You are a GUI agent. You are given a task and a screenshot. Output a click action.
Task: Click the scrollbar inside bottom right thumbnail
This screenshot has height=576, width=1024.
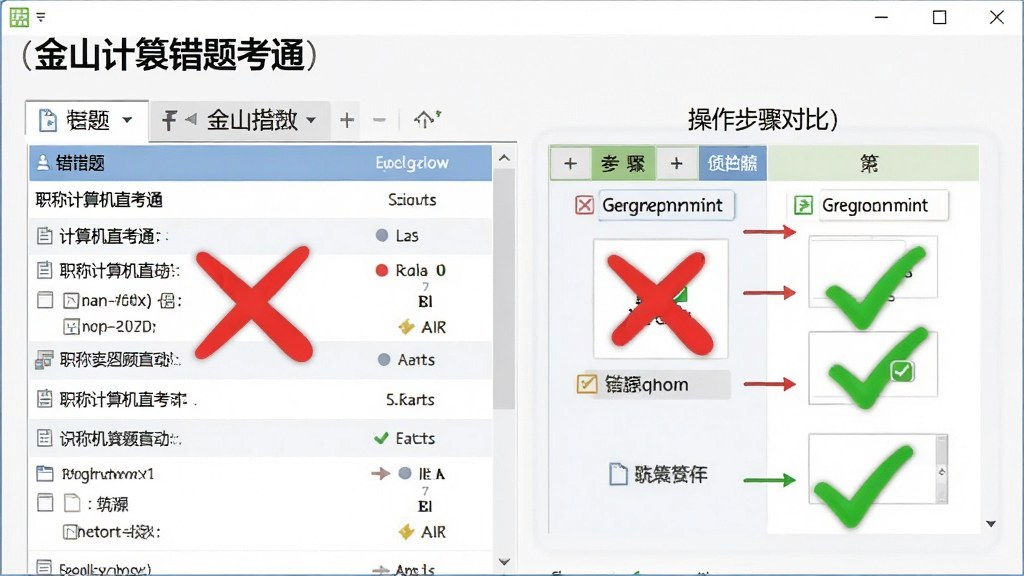(941, 469)
